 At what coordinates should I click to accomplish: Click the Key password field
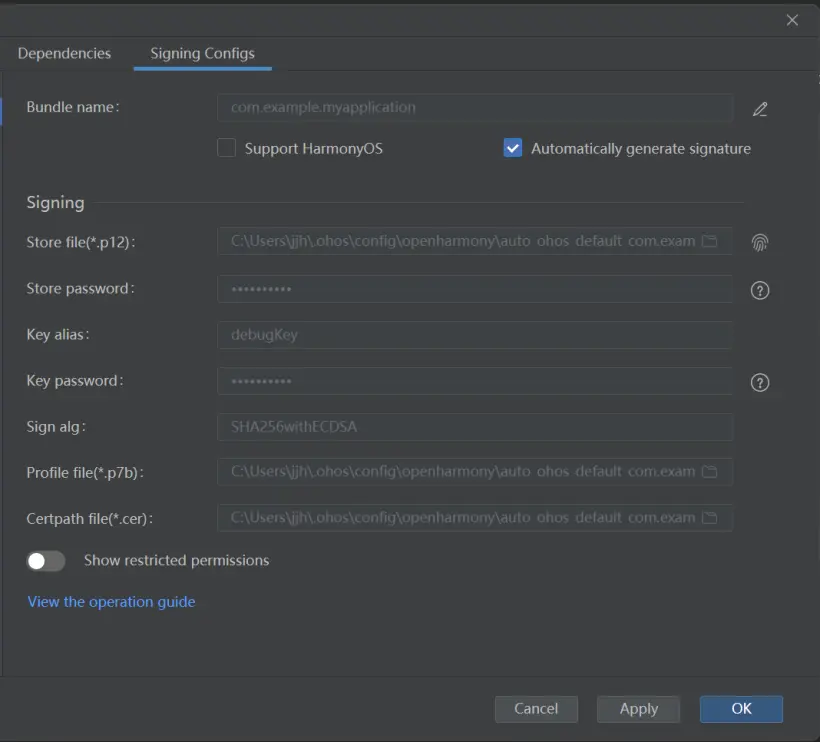pos(475,381)
